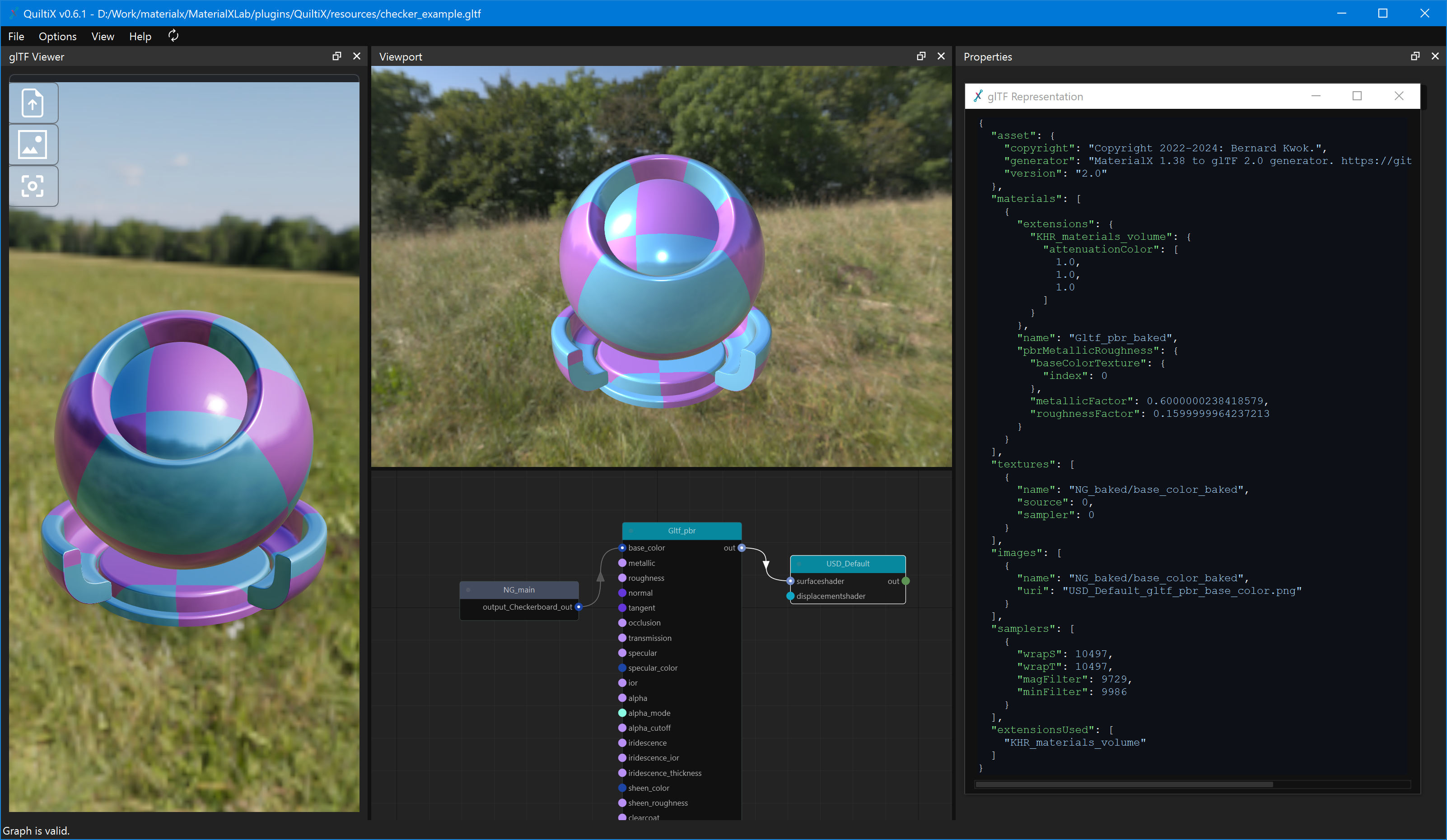Click the upload file icon in glTF Viewer
1447x840 pixels.
(33, 103)
